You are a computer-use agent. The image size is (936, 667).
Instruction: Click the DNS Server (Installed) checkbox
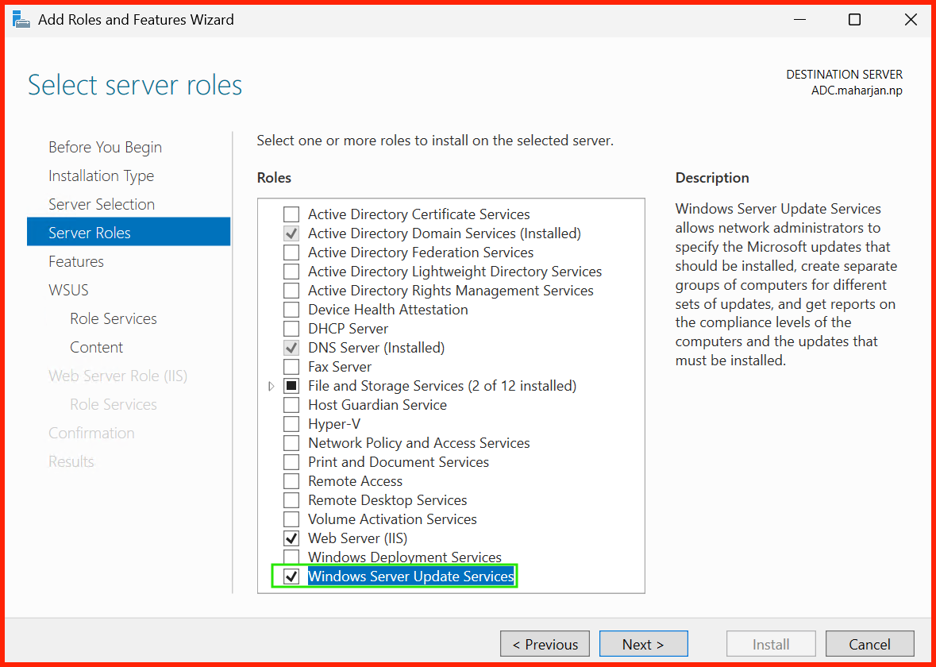pos(291,348)
